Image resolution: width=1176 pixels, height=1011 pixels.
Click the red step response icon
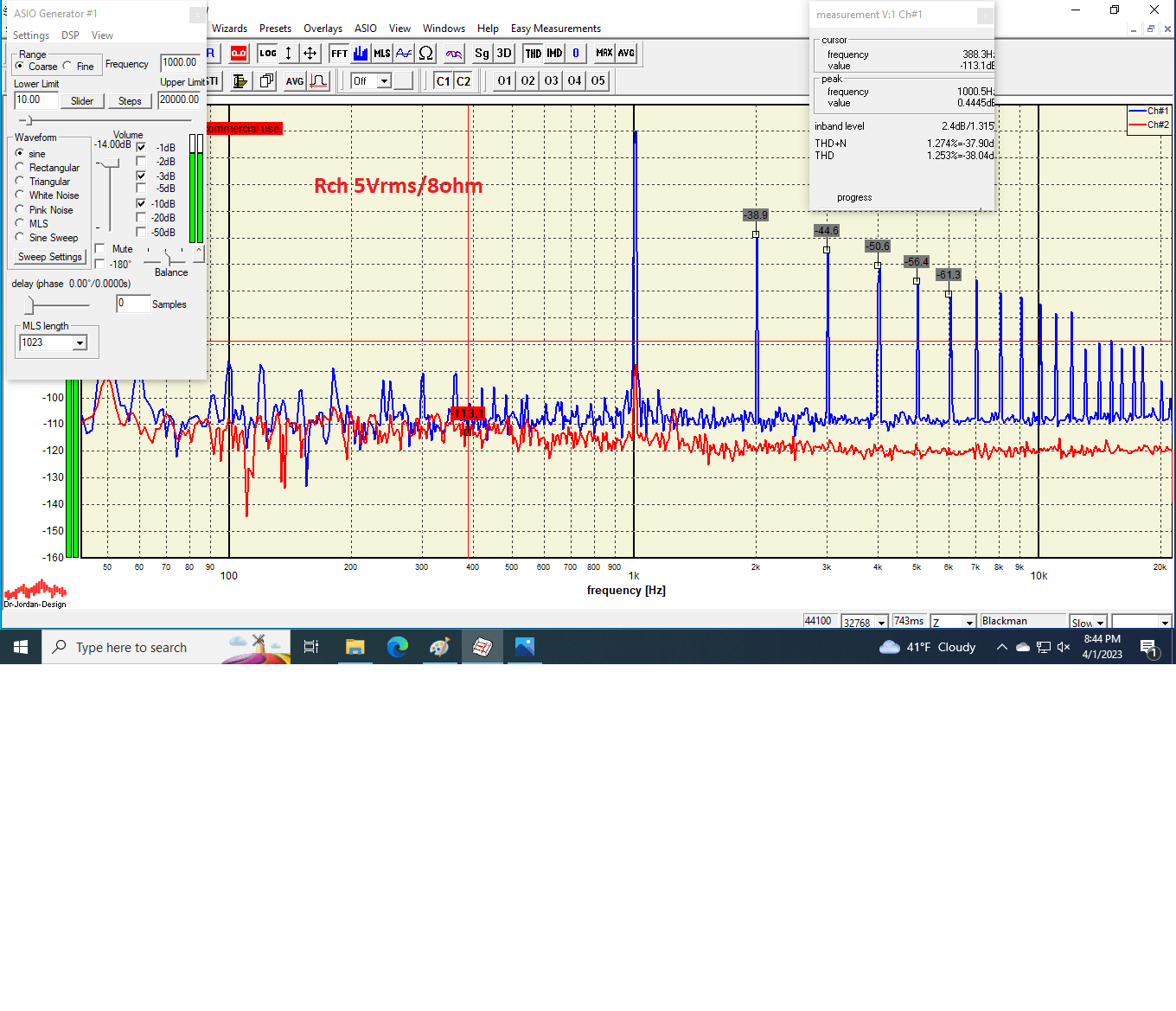pos(318,81)
